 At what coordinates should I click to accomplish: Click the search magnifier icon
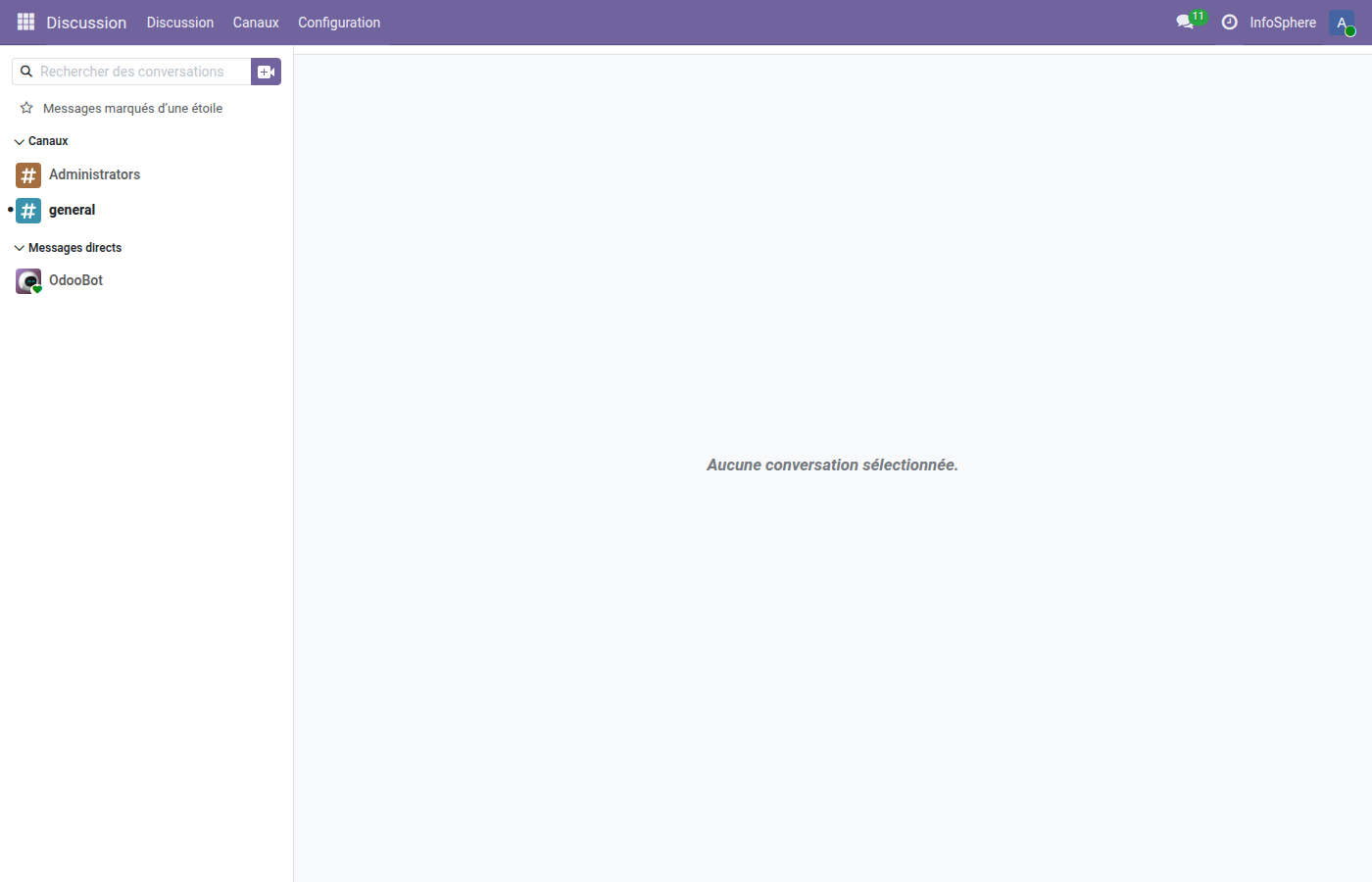(26, 72)
